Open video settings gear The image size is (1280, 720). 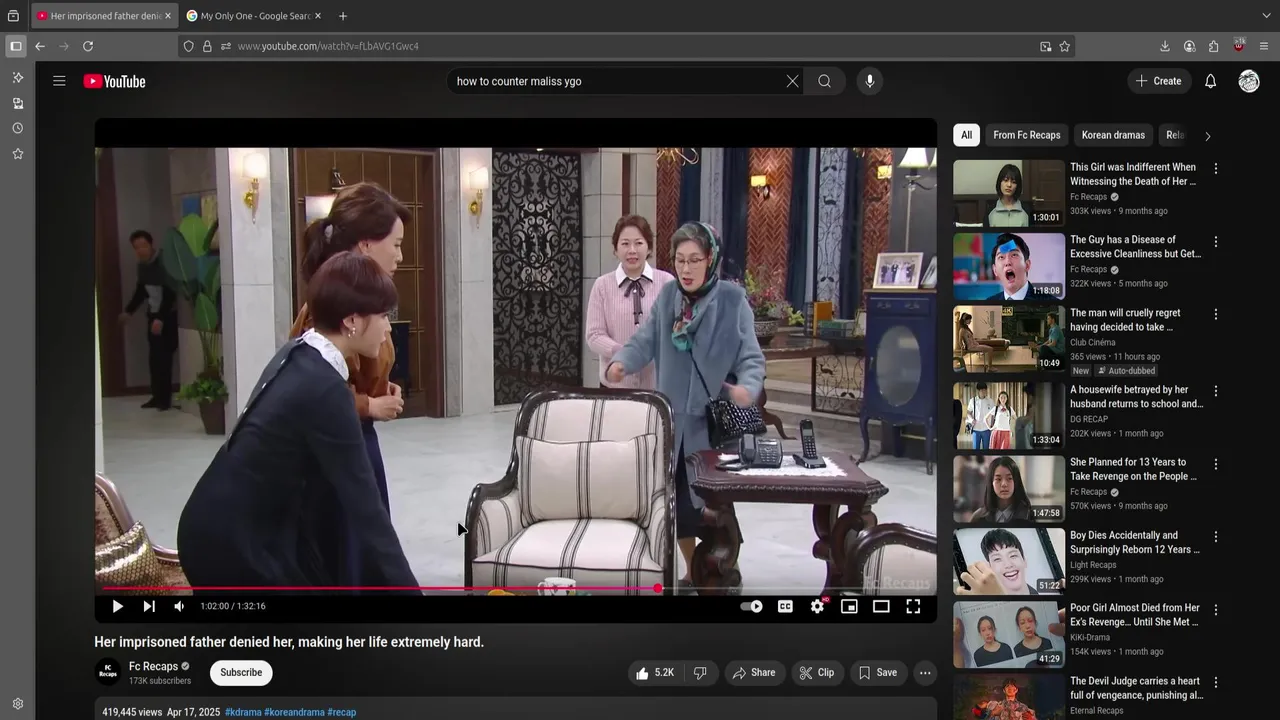point(818,606)
